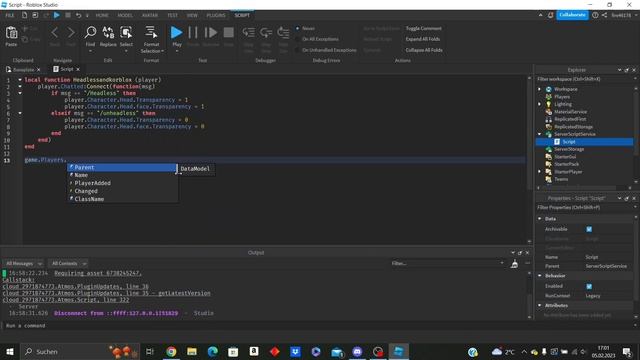This screenshot has height=360, width=640.
Task: Select ReplicatedStorage in the Explorer
Action: coord(573,127)
